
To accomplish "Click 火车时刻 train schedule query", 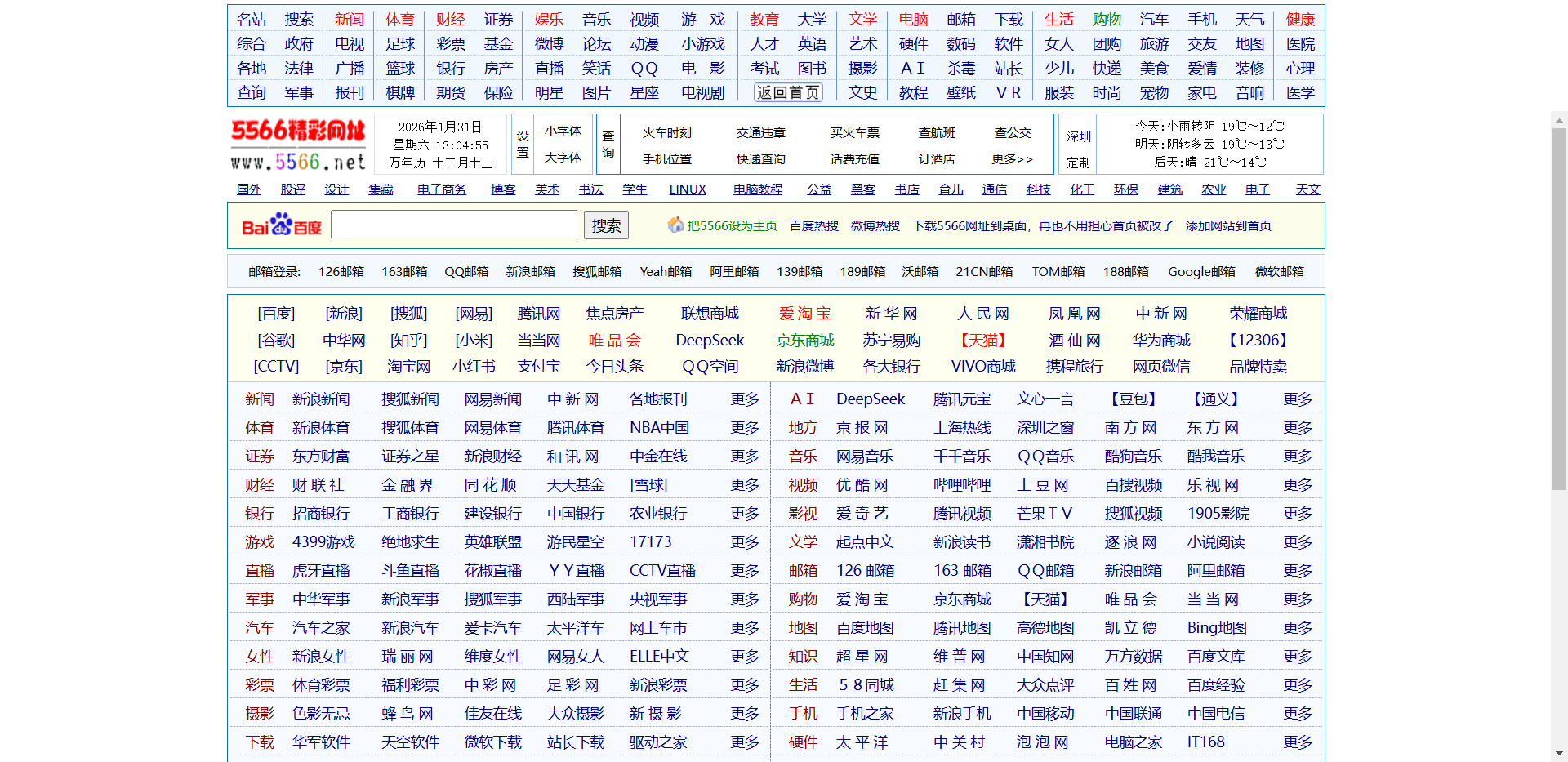I will pyautogui.click(x=666, y=132).
